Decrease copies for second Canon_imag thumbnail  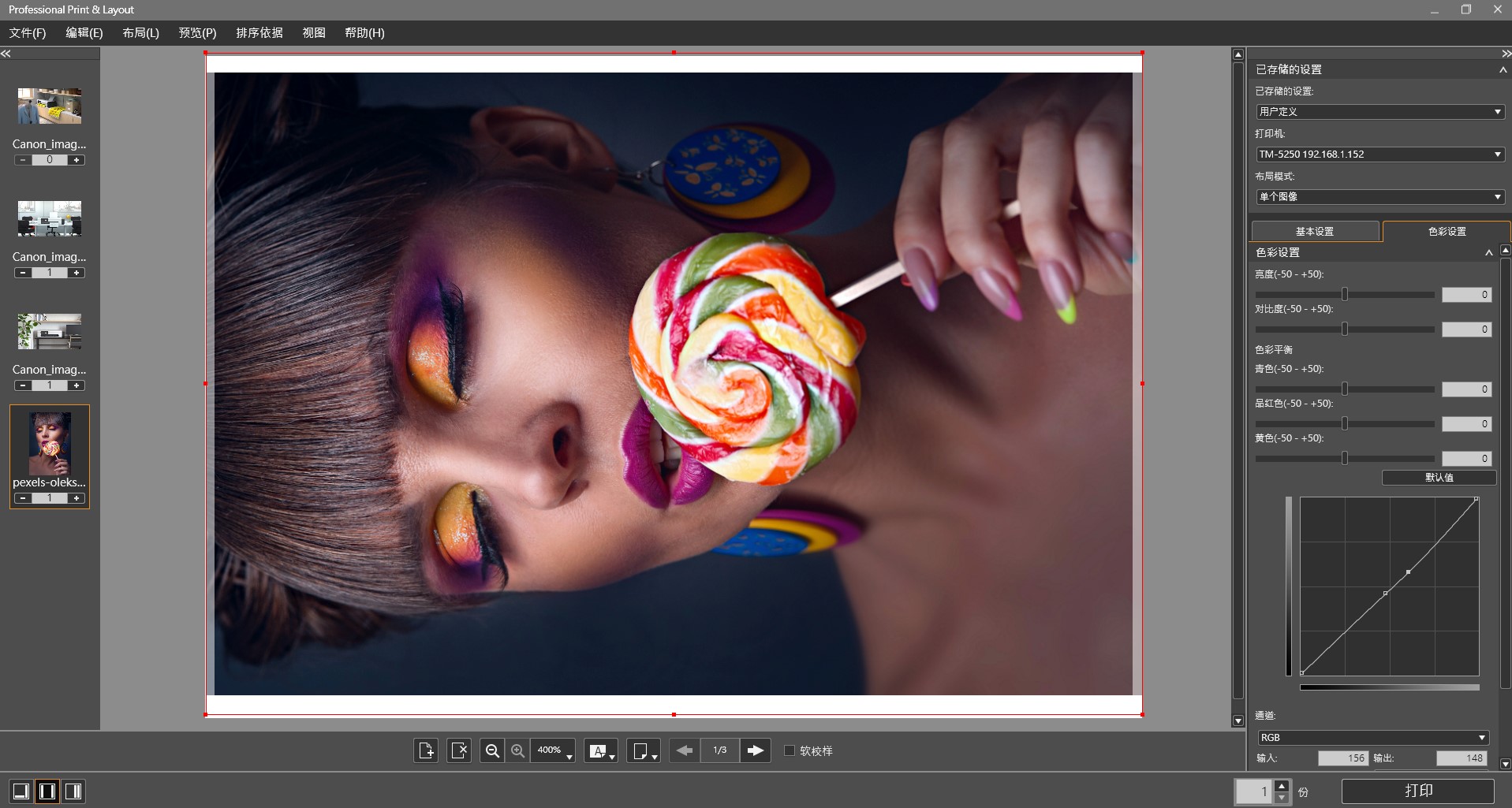(23, 273)
